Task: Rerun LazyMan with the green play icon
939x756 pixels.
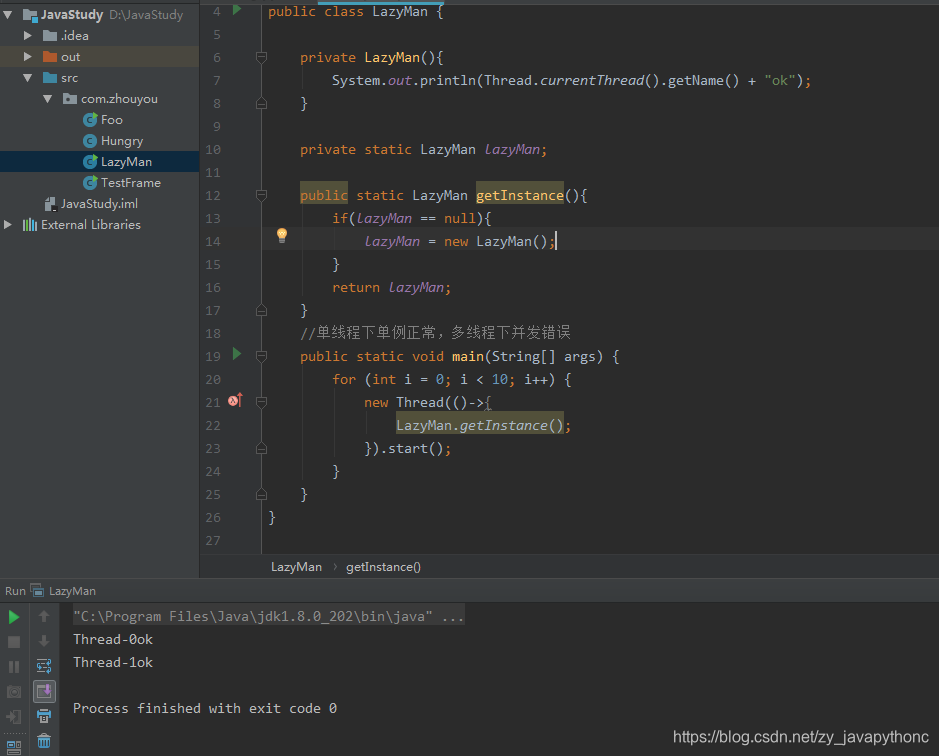Action: point(14,617)
